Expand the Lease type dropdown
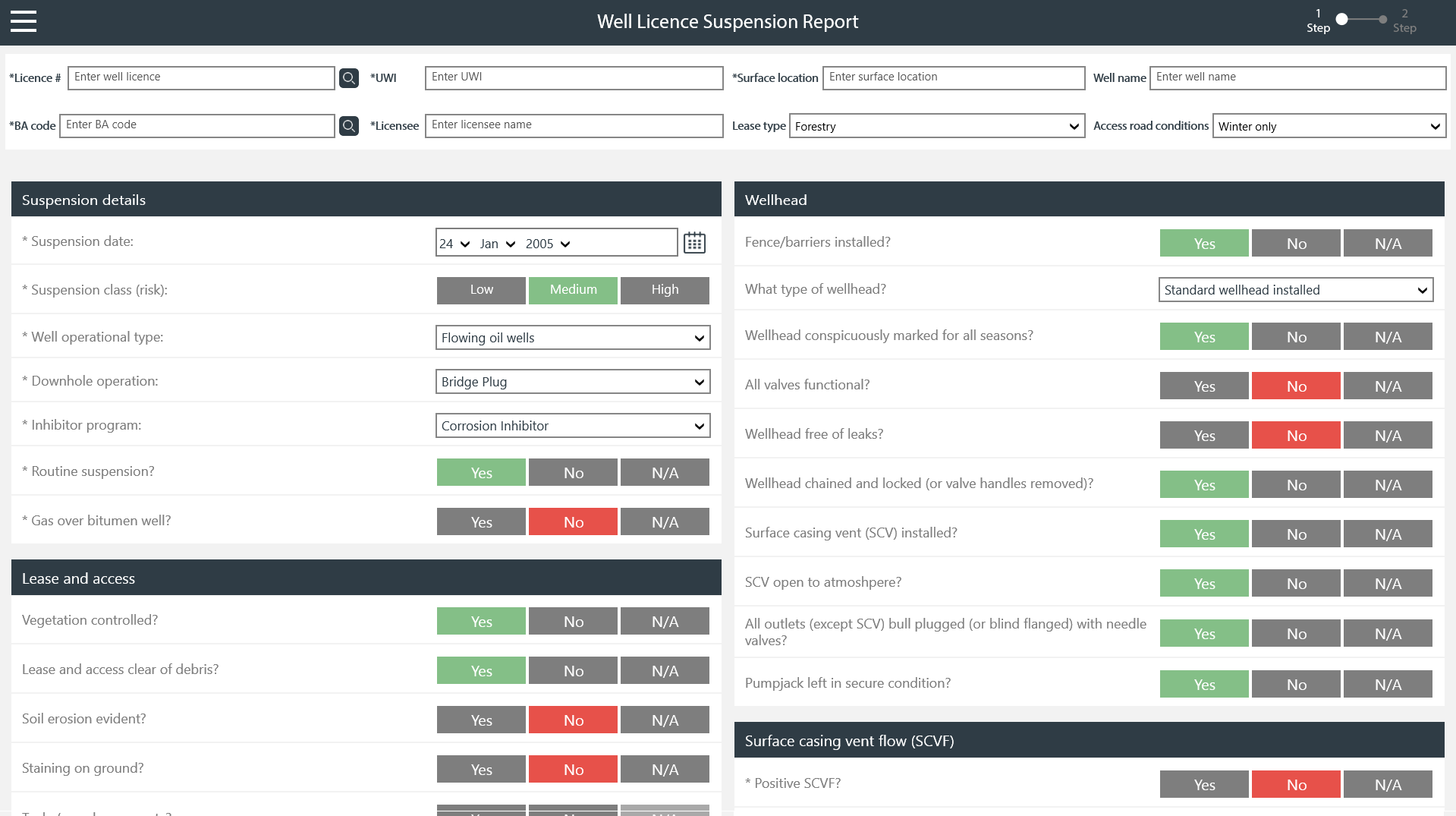This screenshot has width=1456, height=816. pos(937,127)
